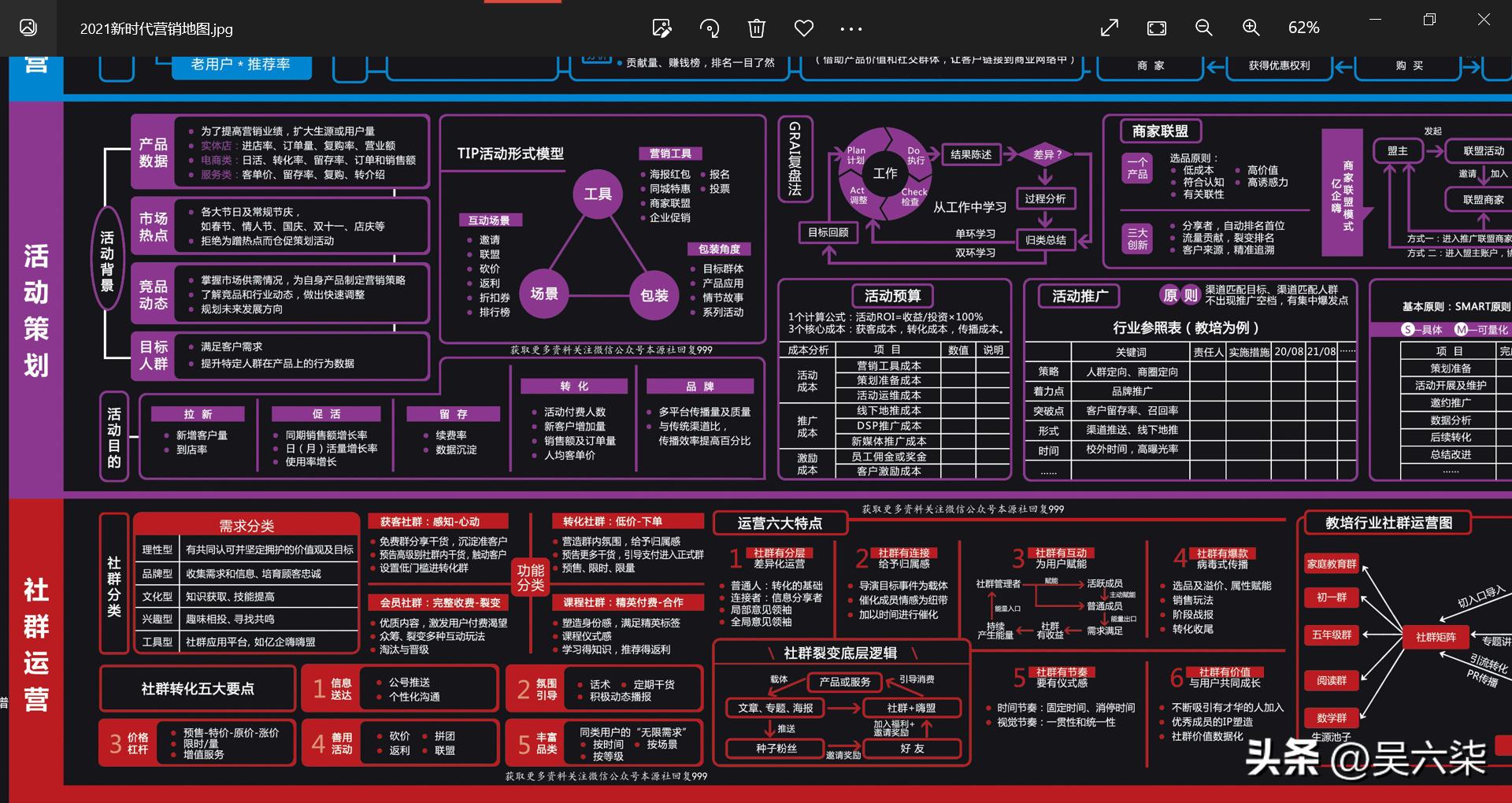Click the Photos app icon at top-left
The width and height of the screenshot is (1512, 803).
pos(28,28)
